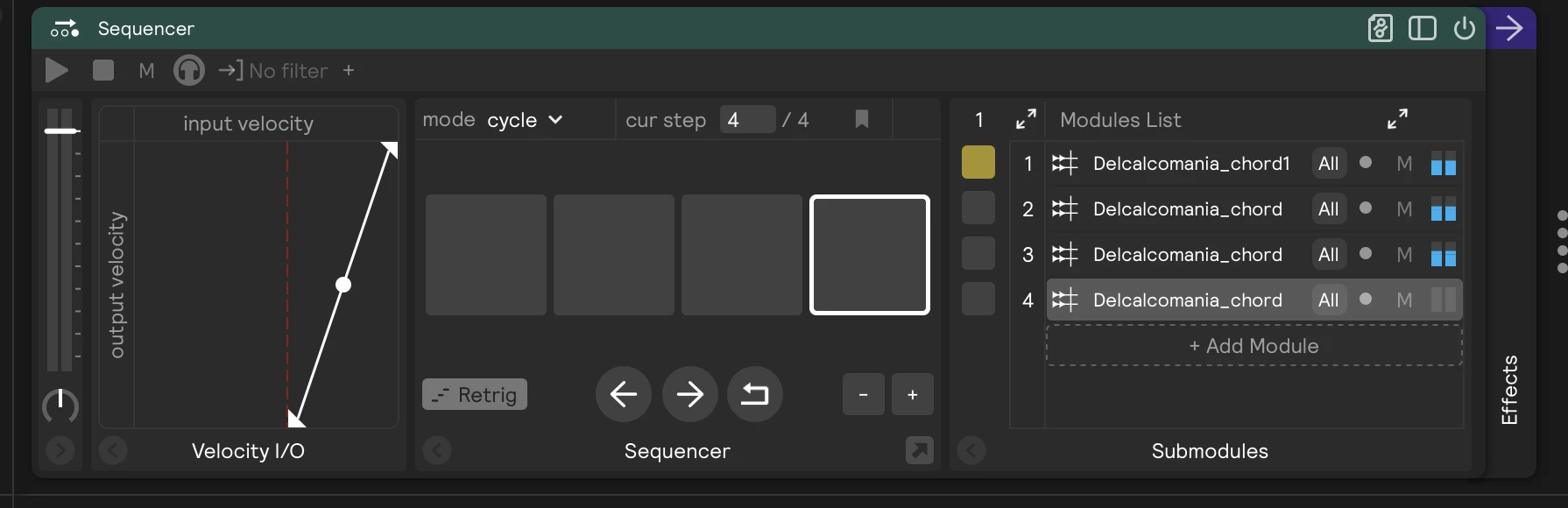Expand the Modules List with arrows icon
The width and height of the screenshot is (1568, 508).
1397,119
